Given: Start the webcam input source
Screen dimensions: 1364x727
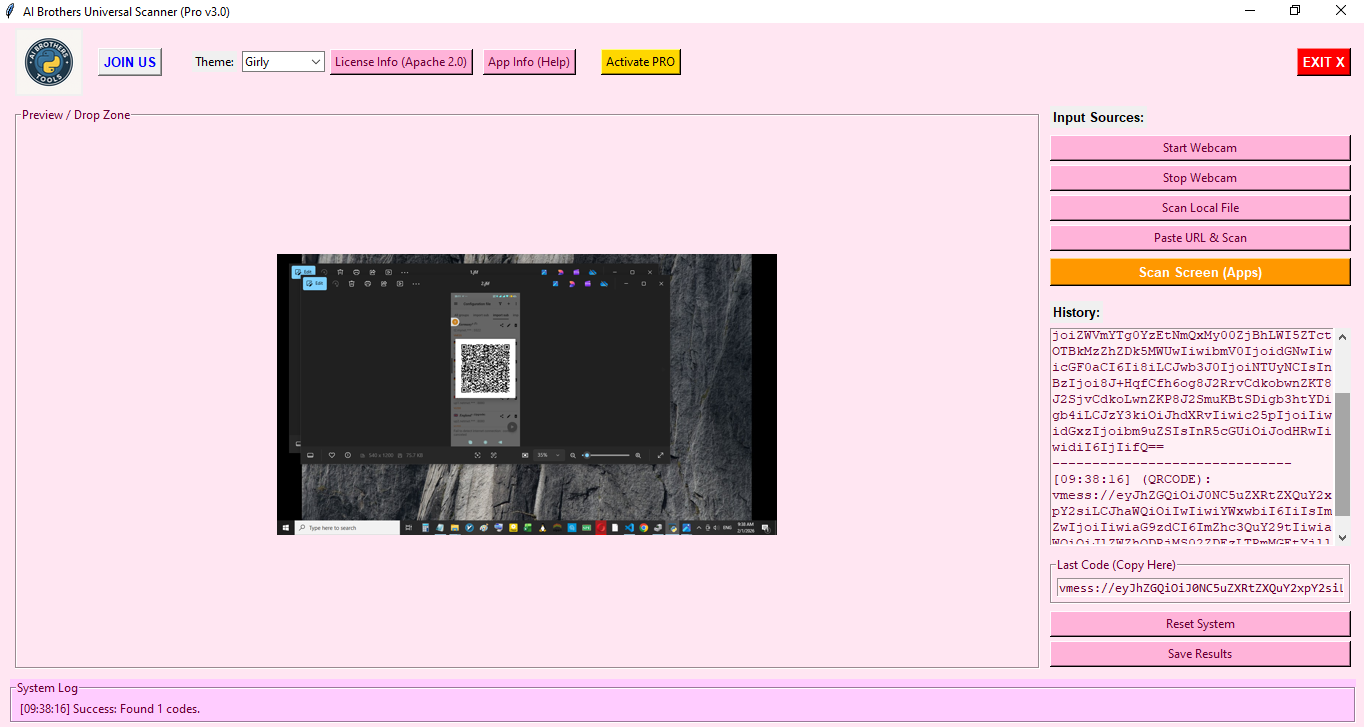Looking at the screenshot, I should (x=1200, y=148).
